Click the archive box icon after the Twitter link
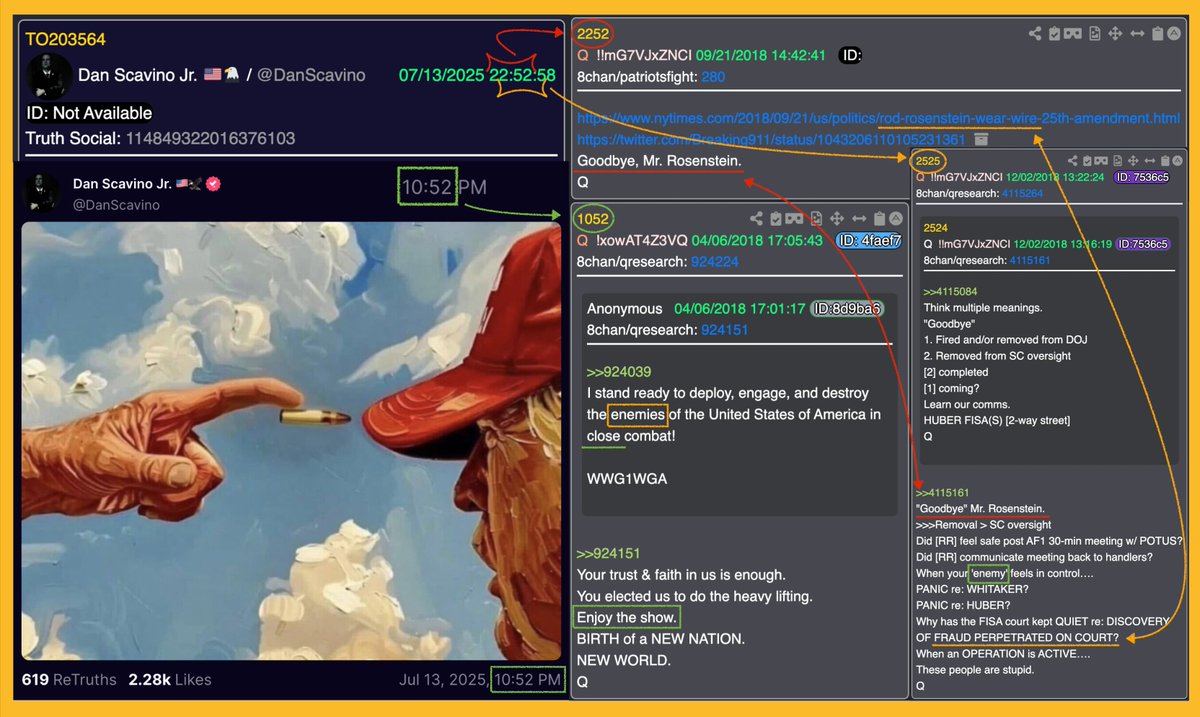 (982, 139)
